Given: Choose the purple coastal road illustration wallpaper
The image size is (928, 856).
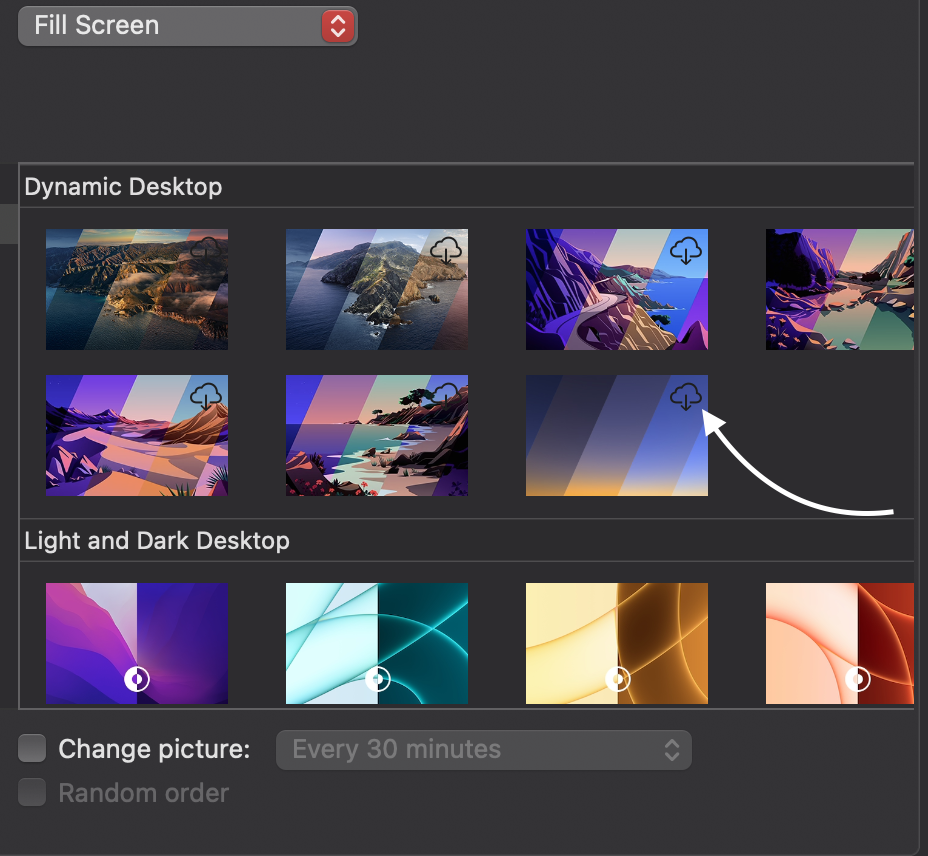Looking at the screenshot, I should [x=617, y=289].
